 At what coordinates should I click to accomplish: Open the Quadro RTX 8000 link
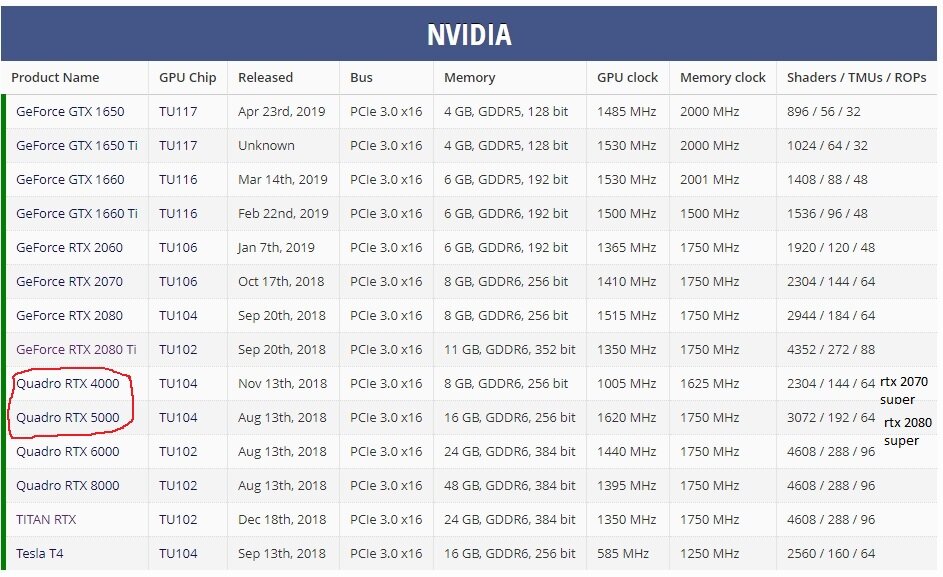tap(68, 486)
